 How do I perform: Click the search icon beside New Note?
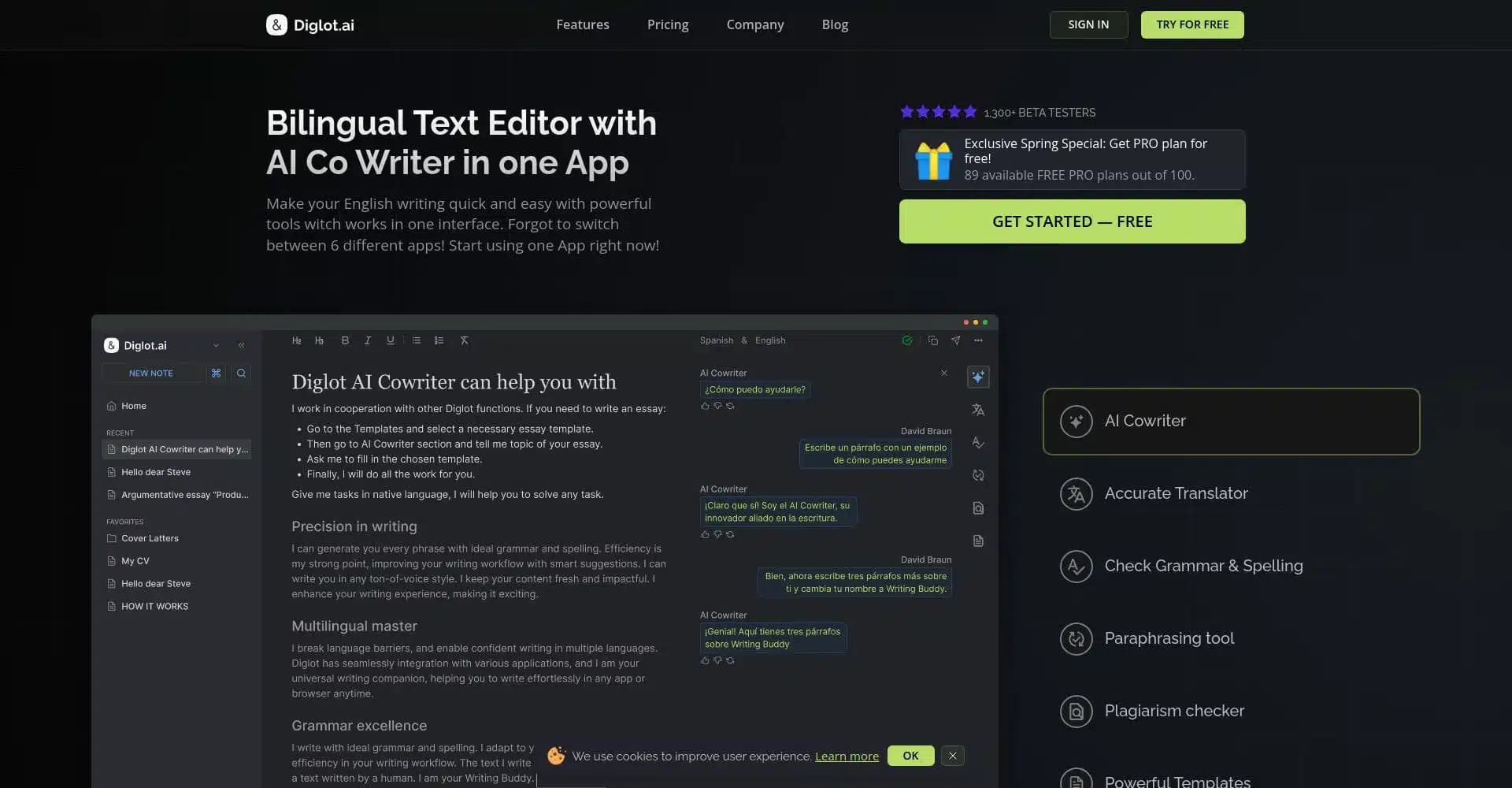point(241,374)
